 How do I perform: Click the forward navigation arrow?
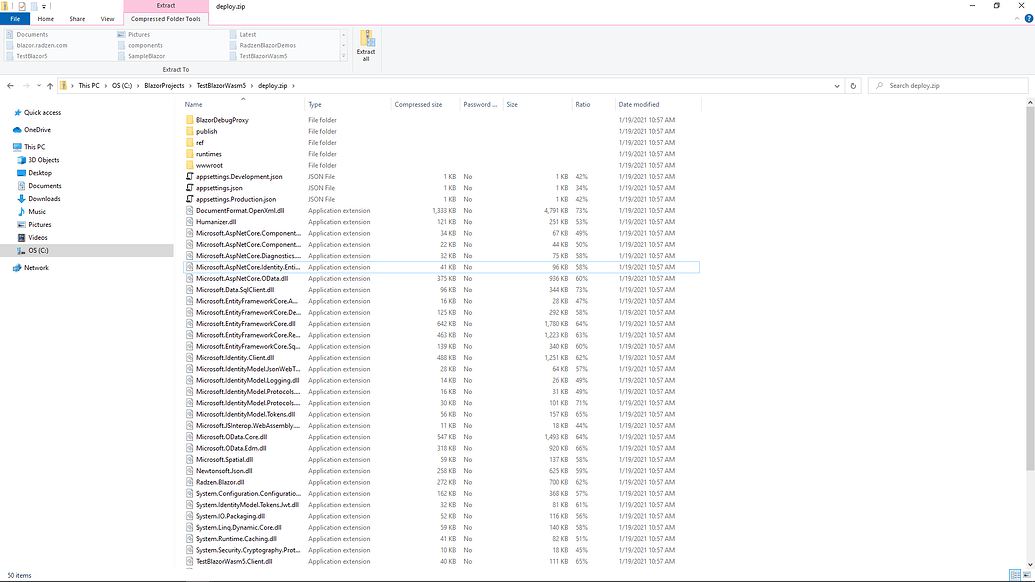pos(26,85)
